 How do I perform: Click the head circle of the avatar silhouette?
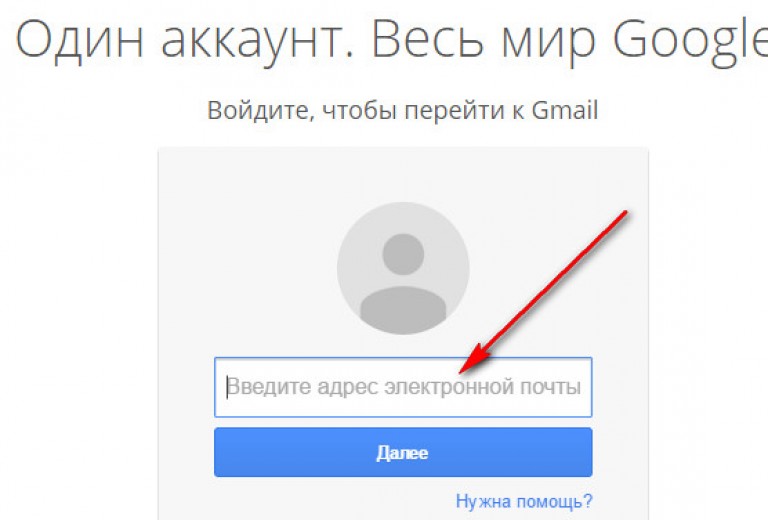[x=403, y=255]
